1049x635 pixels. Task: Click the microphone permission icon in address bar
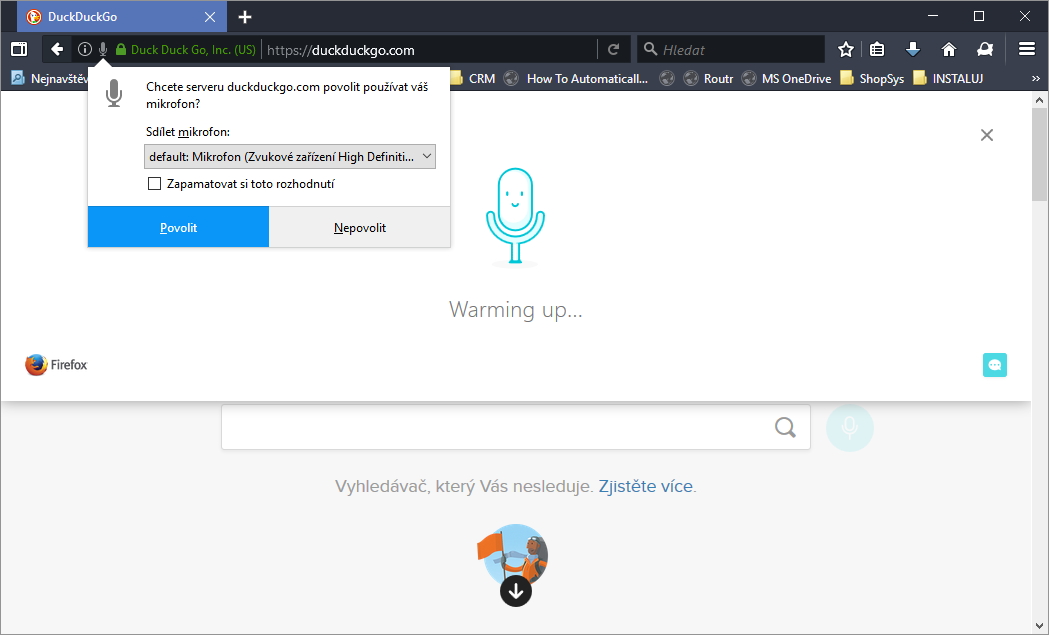coord(103,50)
